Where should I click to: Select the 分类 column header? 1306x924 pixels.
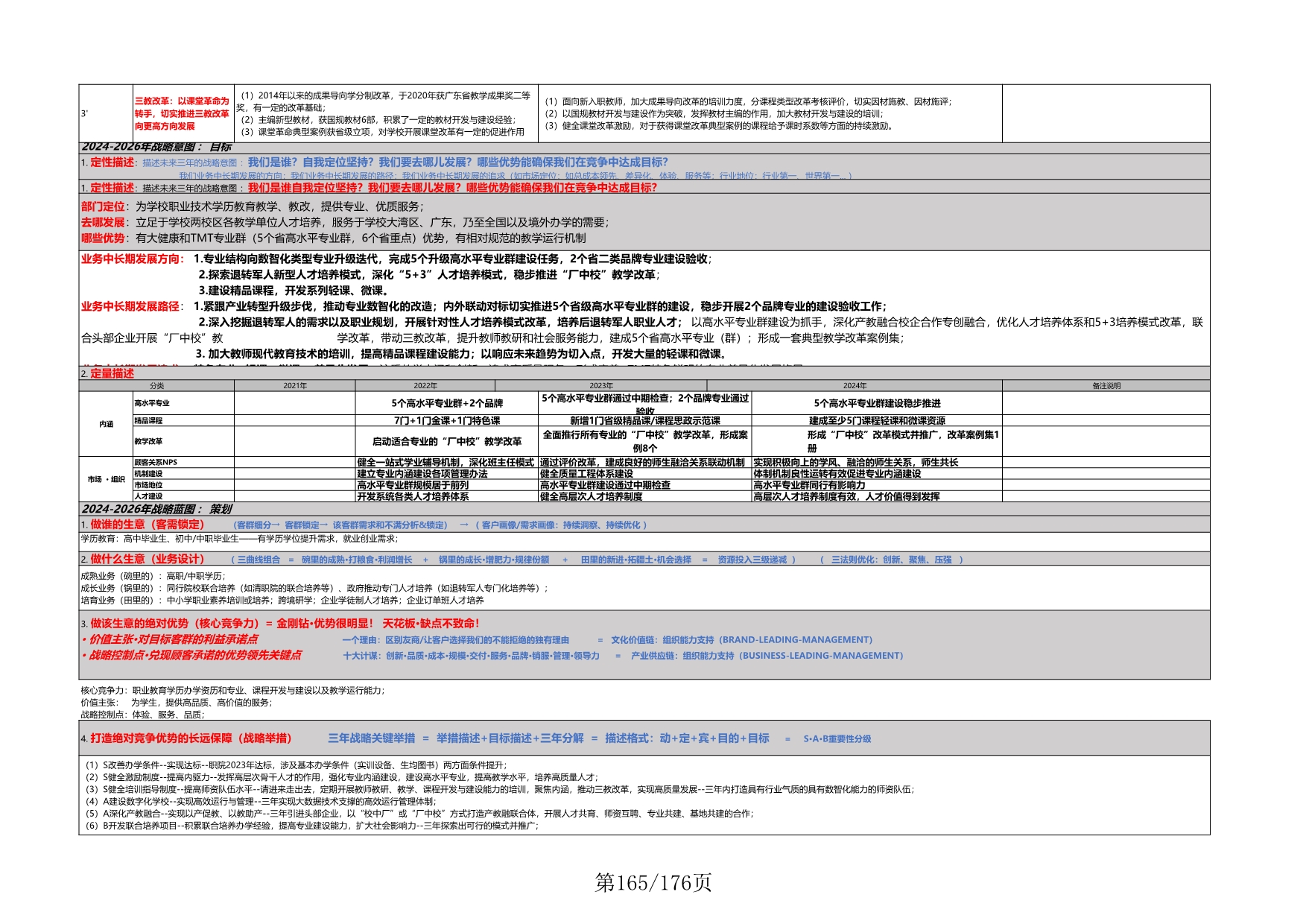click(156, 386)
